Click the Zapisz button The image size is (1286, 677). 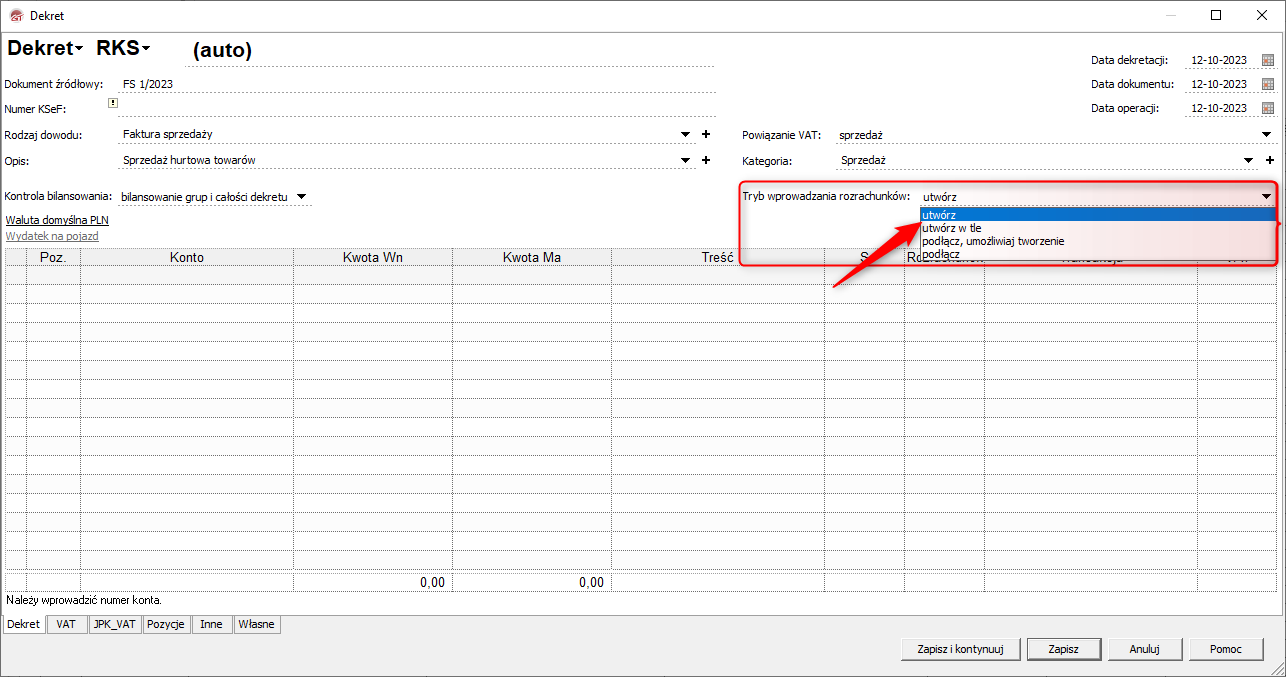click(1063, 649)
